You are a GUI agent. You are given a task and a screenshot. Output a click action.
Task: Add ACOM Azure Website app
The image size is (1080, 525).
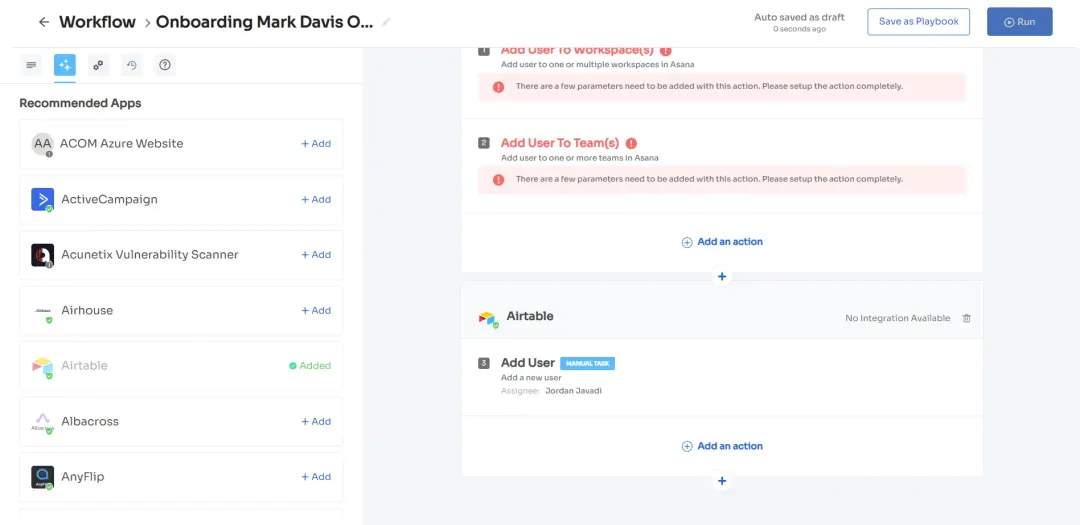click(316, 144)
